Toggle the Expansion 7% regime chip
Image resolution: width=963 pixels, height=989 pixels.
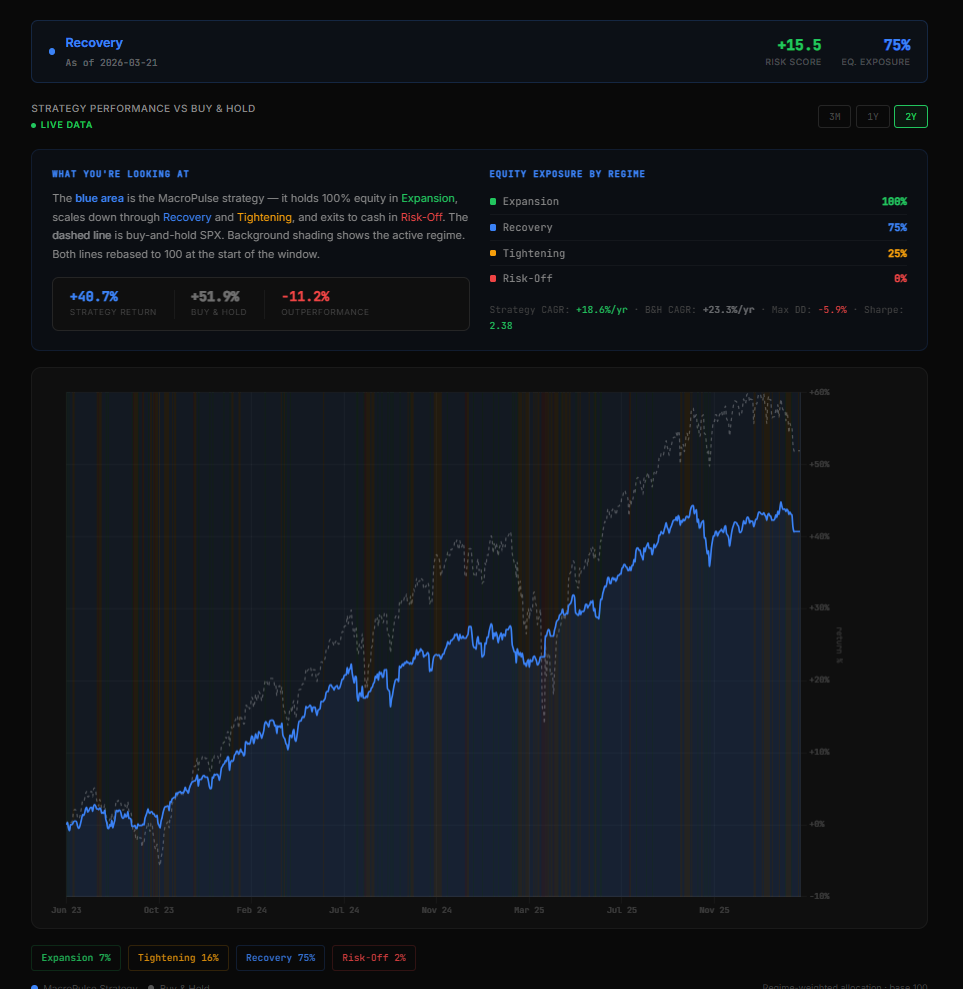pos(76,958)
